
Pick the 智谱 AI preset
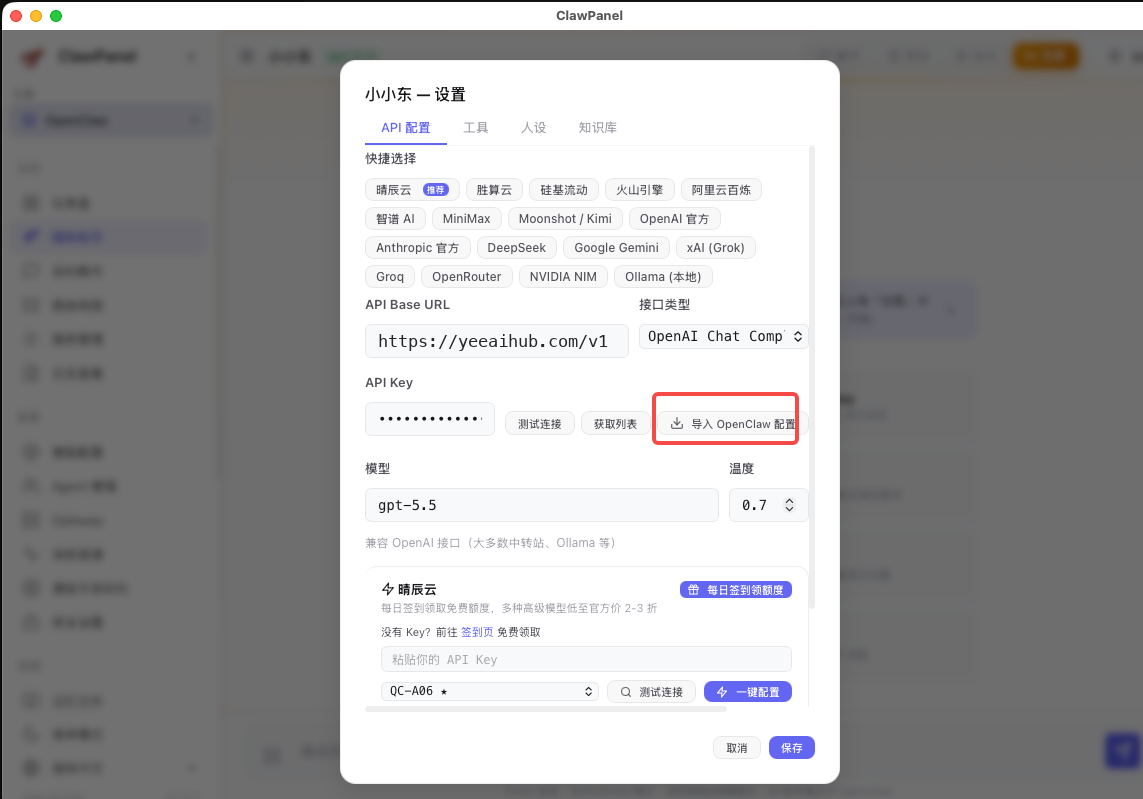(x=395, y=219)
